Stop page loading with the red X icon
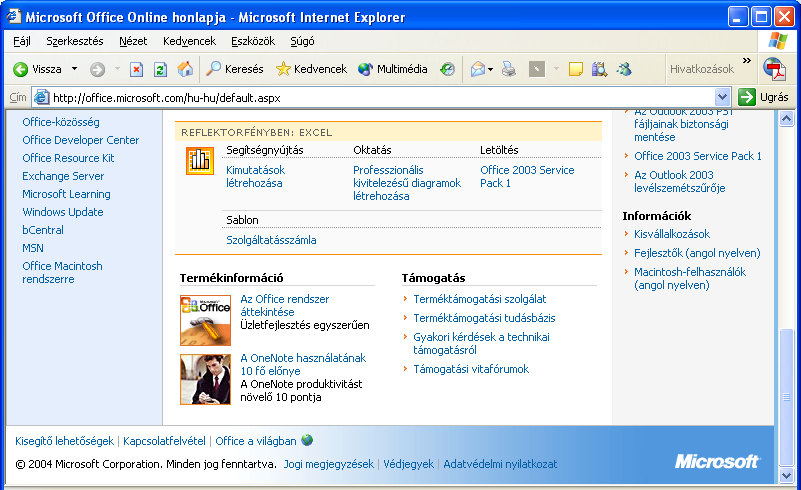 coord(136,69)
